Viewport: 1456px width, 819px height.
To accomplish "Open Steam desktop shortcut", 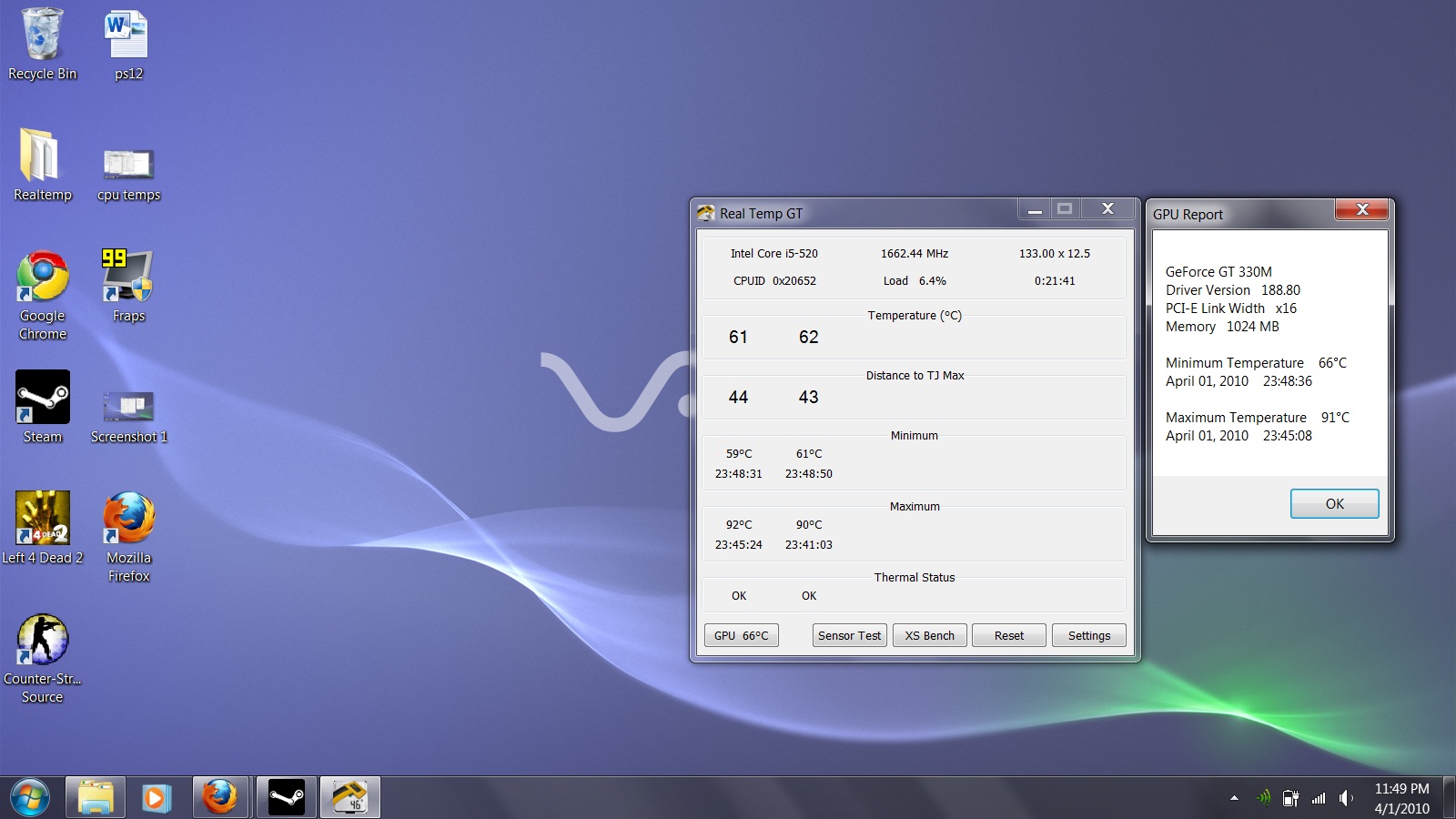I will pyautogui.click(x=42, y=407).
